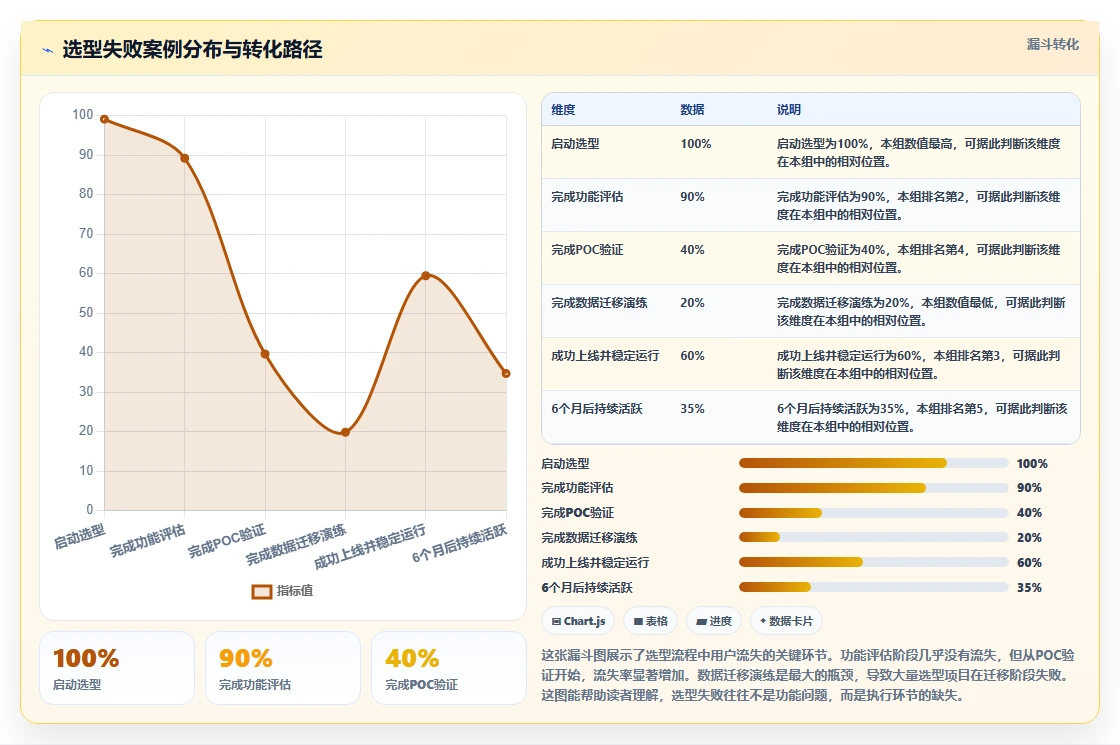Image resolution: width=1120 pixels, height=745 pixels.
Task: Click the y-axis value 50
Action: (x=86, y=312)
